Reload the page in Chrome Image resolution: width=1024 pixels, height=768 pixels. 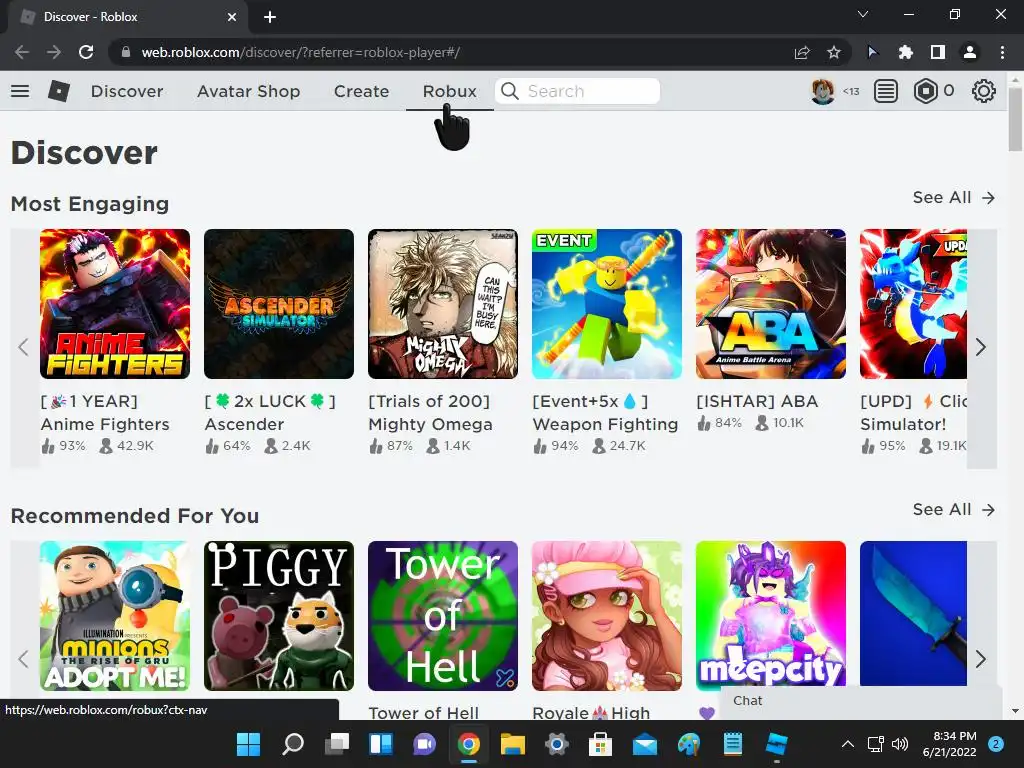click(x=86, y=52)
